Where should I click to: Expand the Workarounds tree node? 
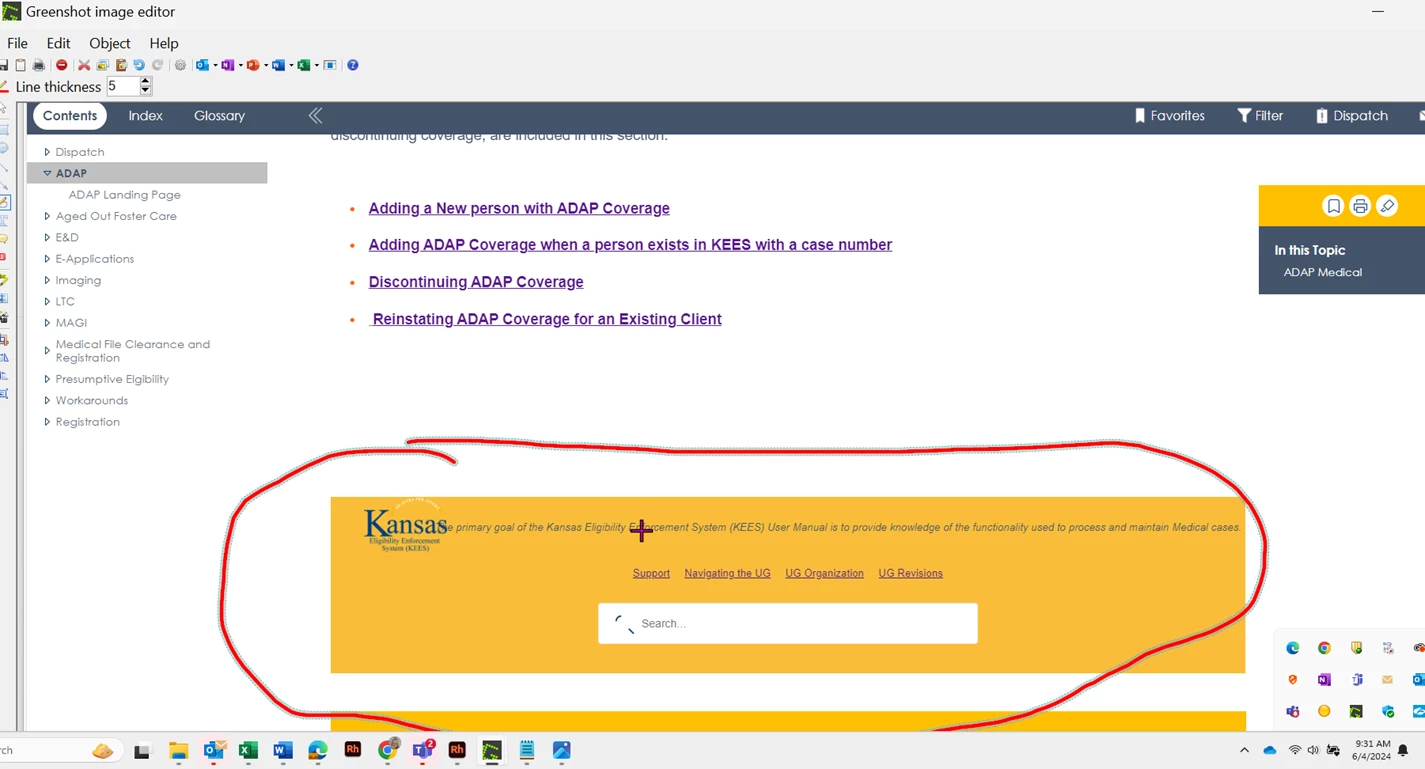point(47,401)
